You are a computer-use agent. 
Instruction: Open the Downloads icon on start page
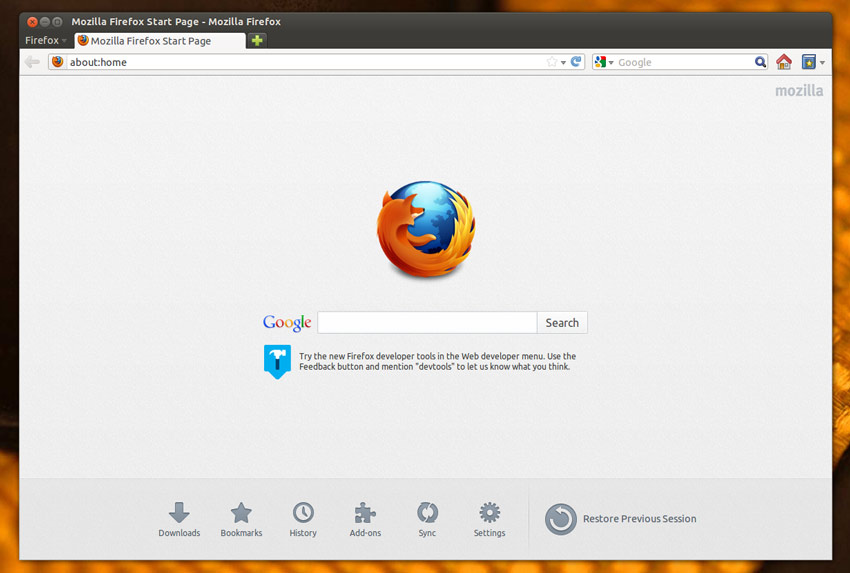pyautogui.click(x=179, y=512)
